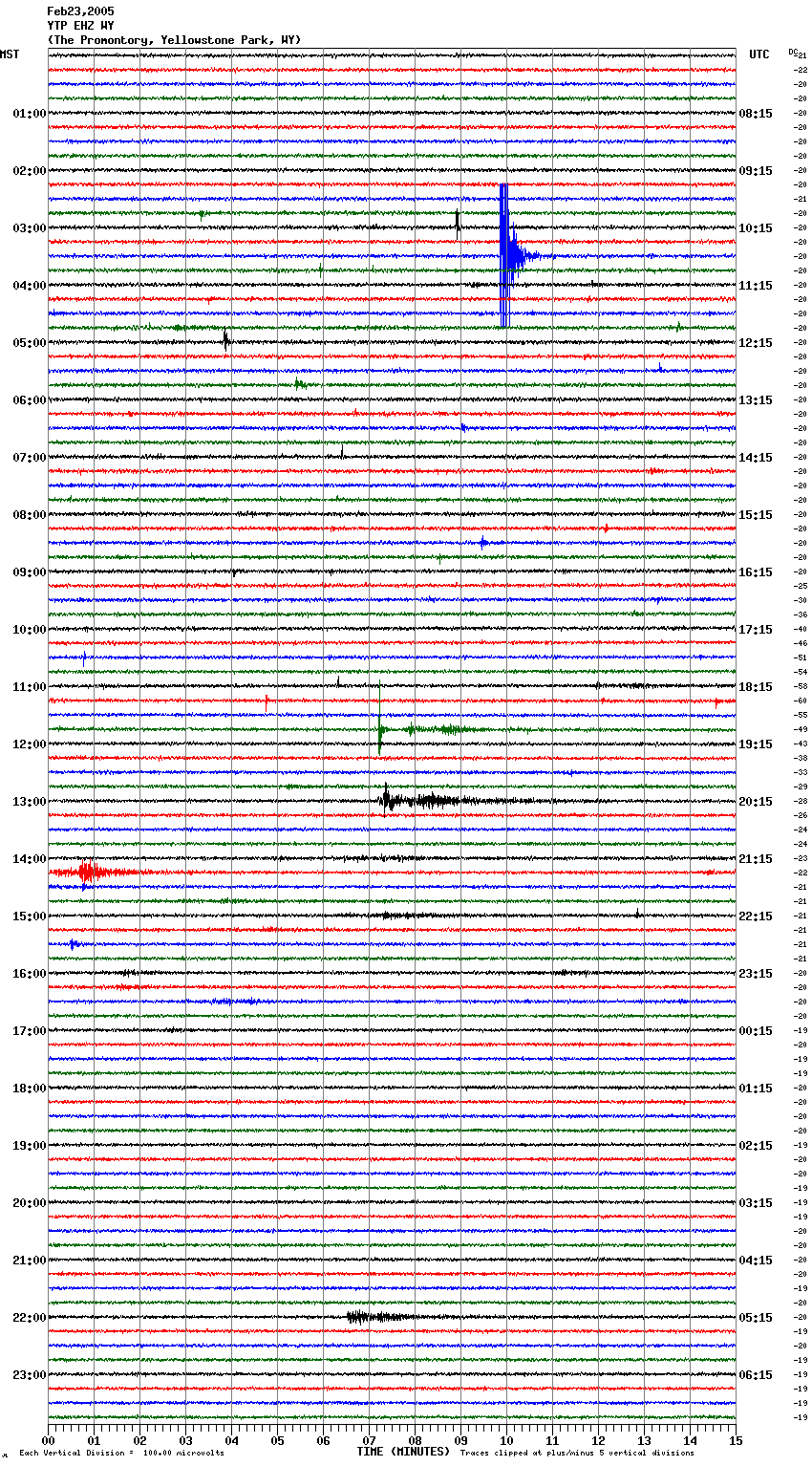Image resolution: width=812 pixels, height=1466 pixels.
Task: Select the UTC column header
Action: pos(759,54)
